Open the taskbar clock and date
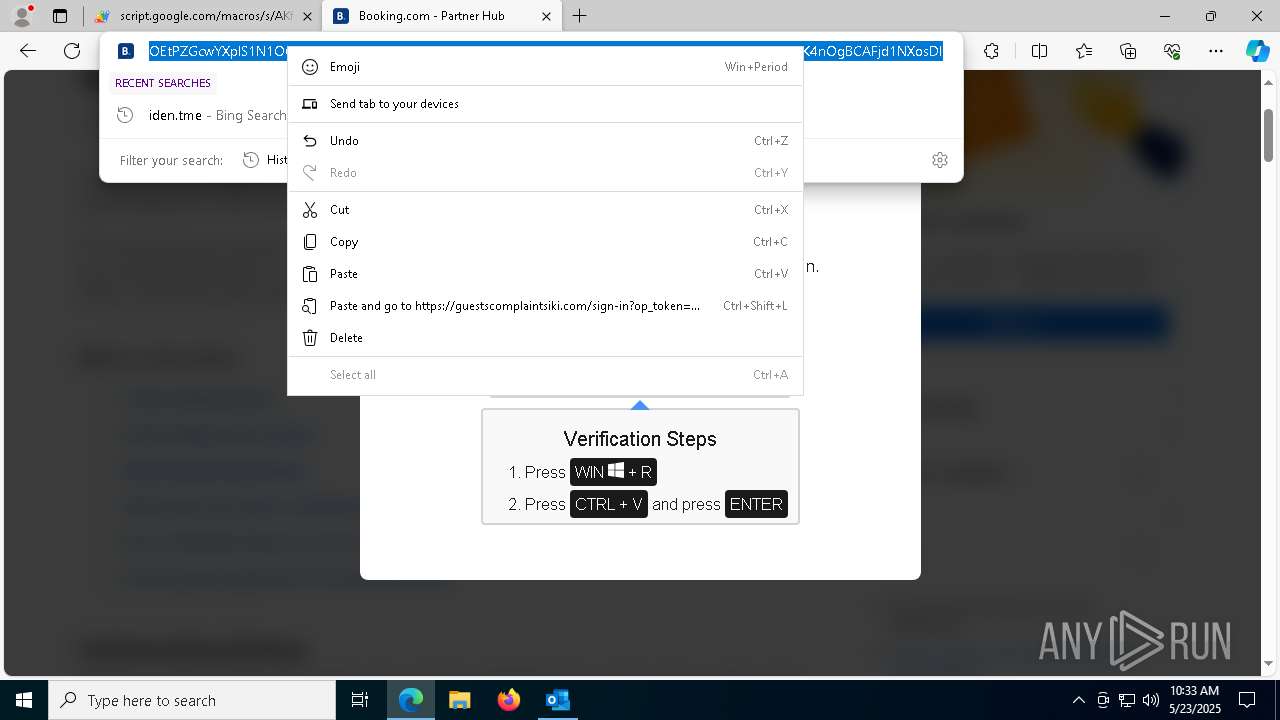Image resolution: width=1280 pixels, height=720 pixels. tap(1195, 700)
